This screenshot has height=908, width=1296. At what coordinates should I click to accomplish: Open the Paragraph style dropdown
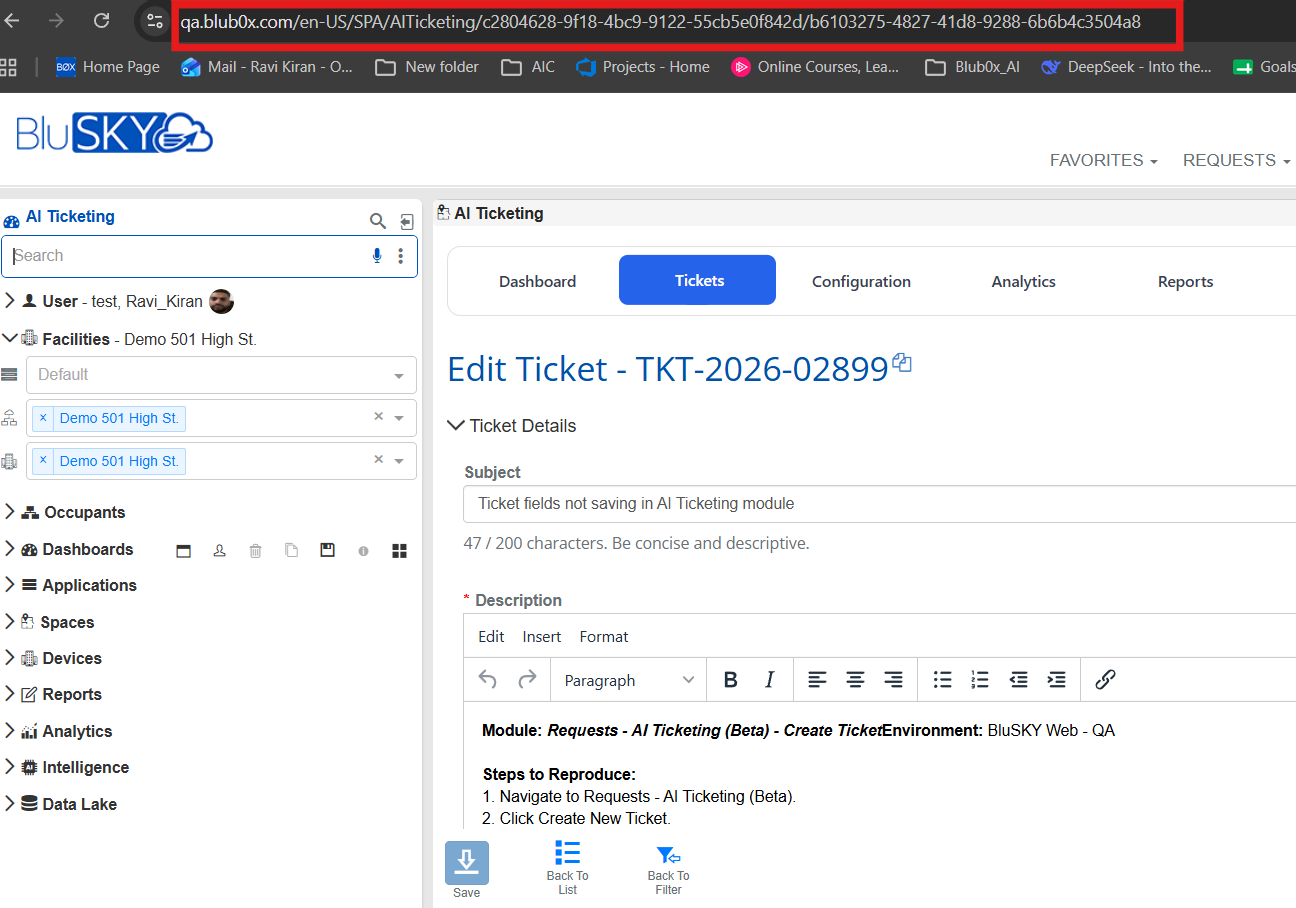pos(628,680)
